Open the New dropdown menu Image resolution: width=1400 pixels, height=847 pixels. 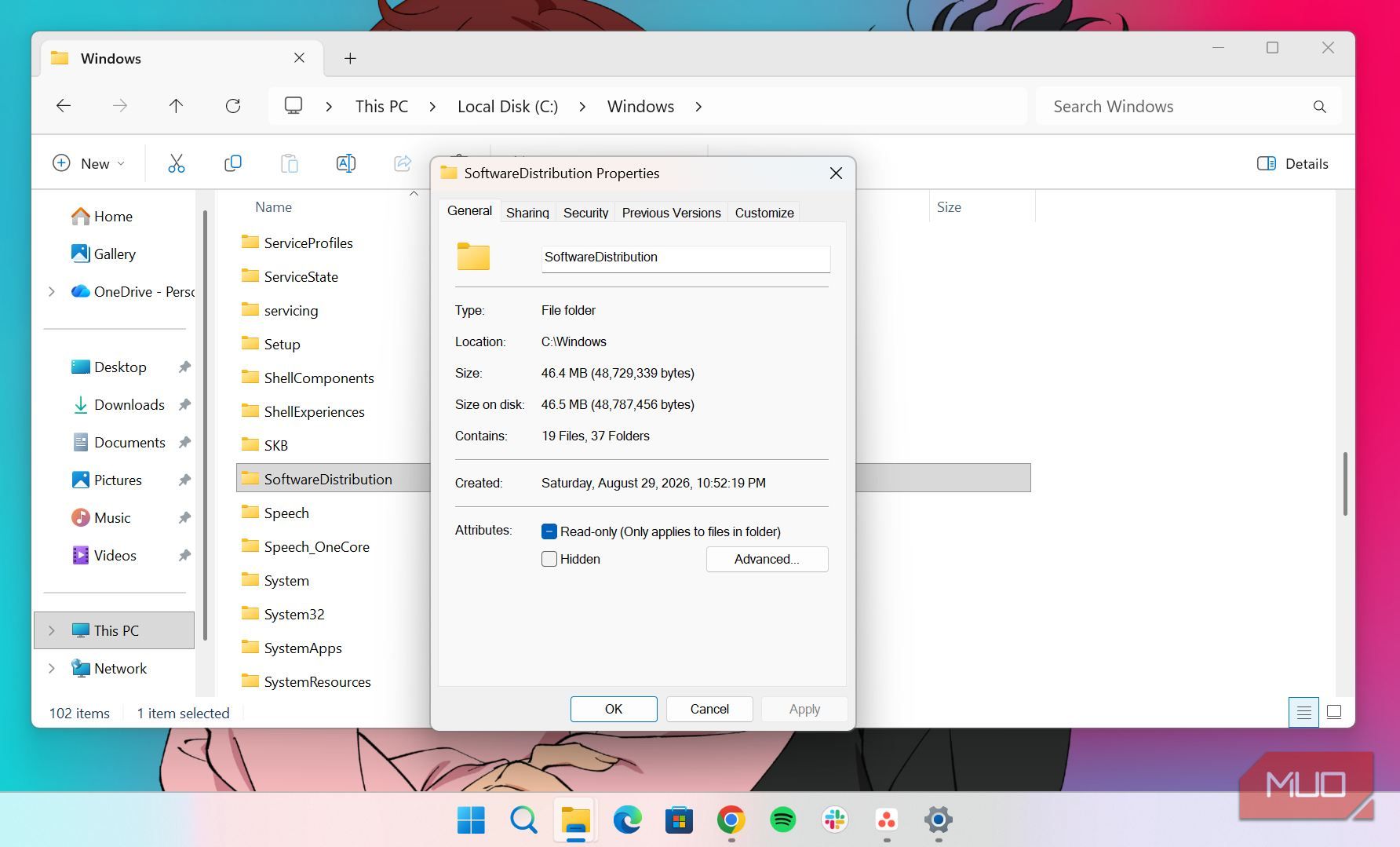click(x=89, y=163)
